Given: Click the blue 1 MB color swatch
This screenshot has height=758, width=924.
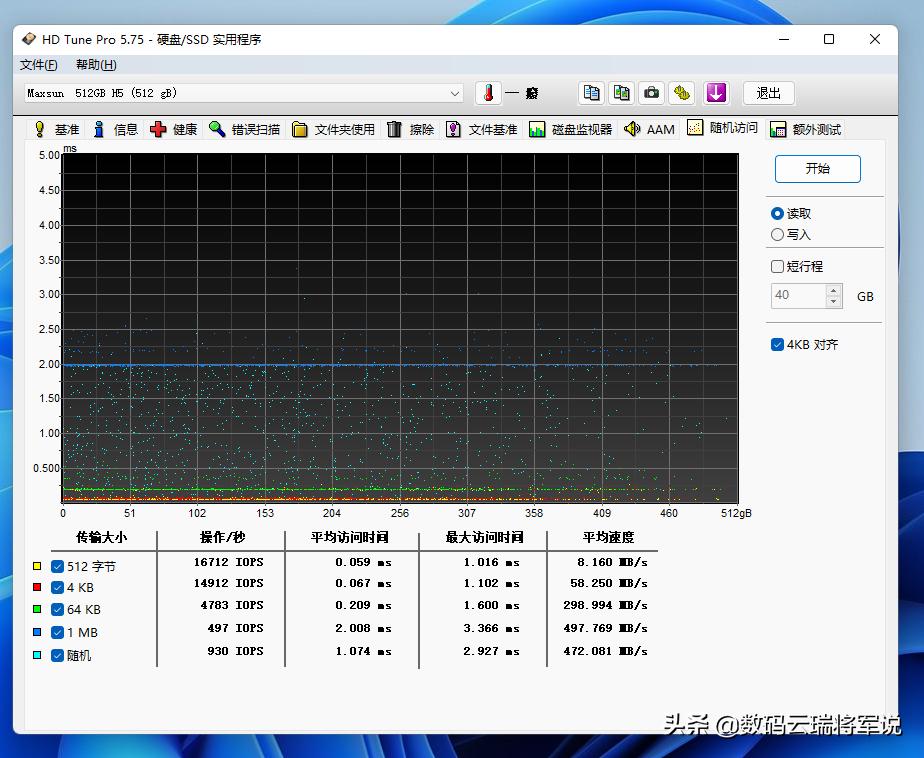Looking at the screenshot, I should click(x=37, y=632).
